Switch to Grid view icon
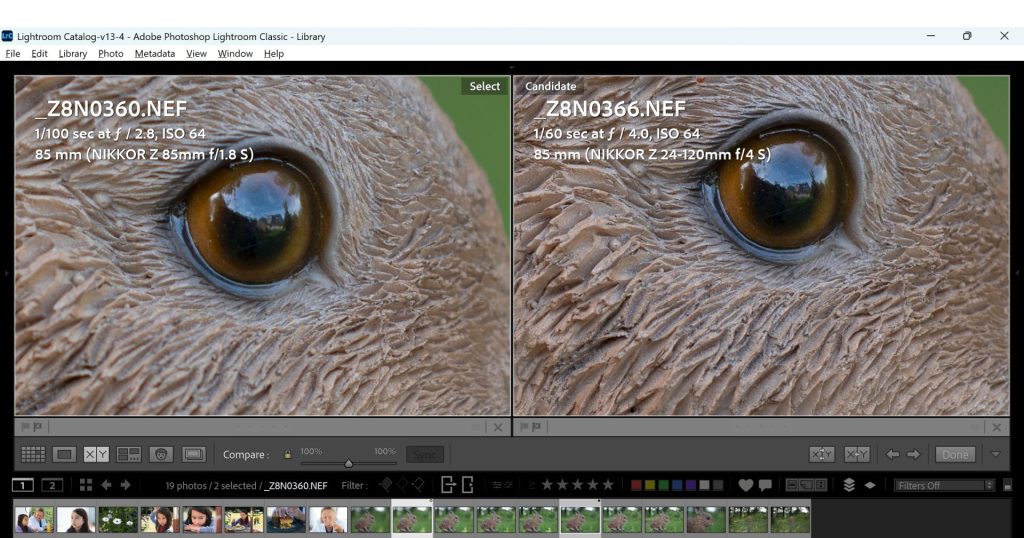The width and height of the screenshot is (1024, 538). point(33,454)
